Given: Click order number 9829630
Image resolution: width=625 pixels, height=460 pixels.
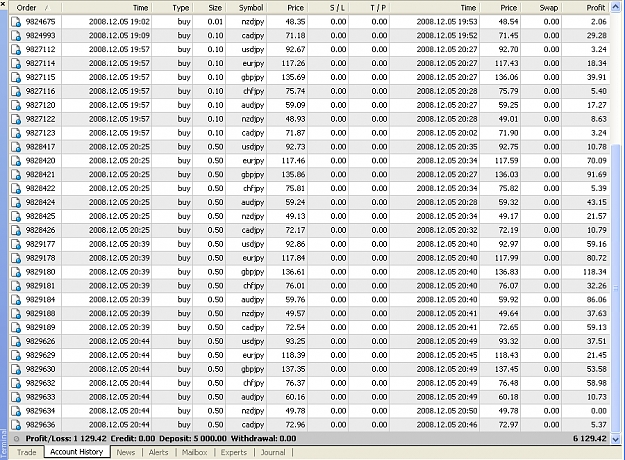Looking at the screenshot, I should pos(40,369).
